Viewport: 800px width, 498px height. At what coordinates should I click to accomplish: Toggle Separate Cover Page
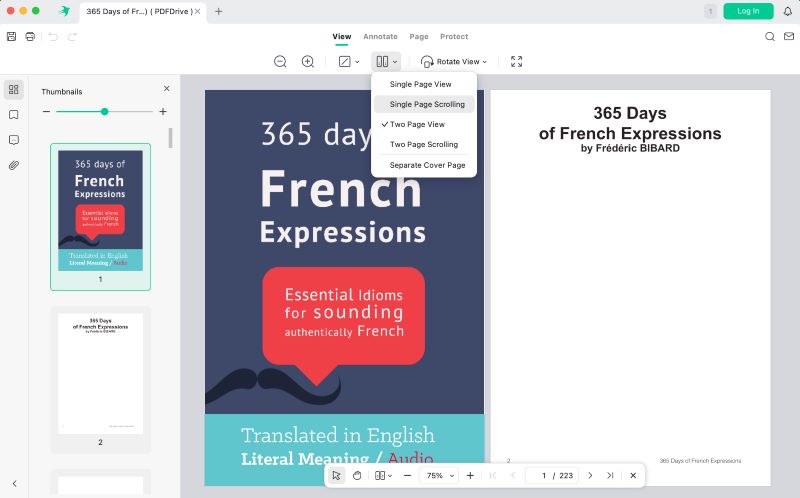point(424,165)
